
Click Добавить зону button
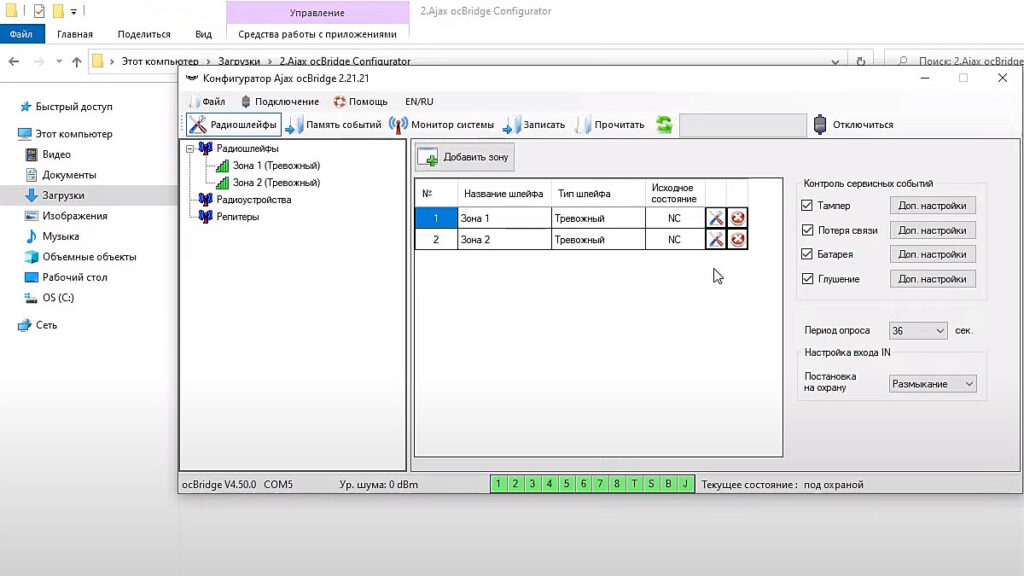464,157
